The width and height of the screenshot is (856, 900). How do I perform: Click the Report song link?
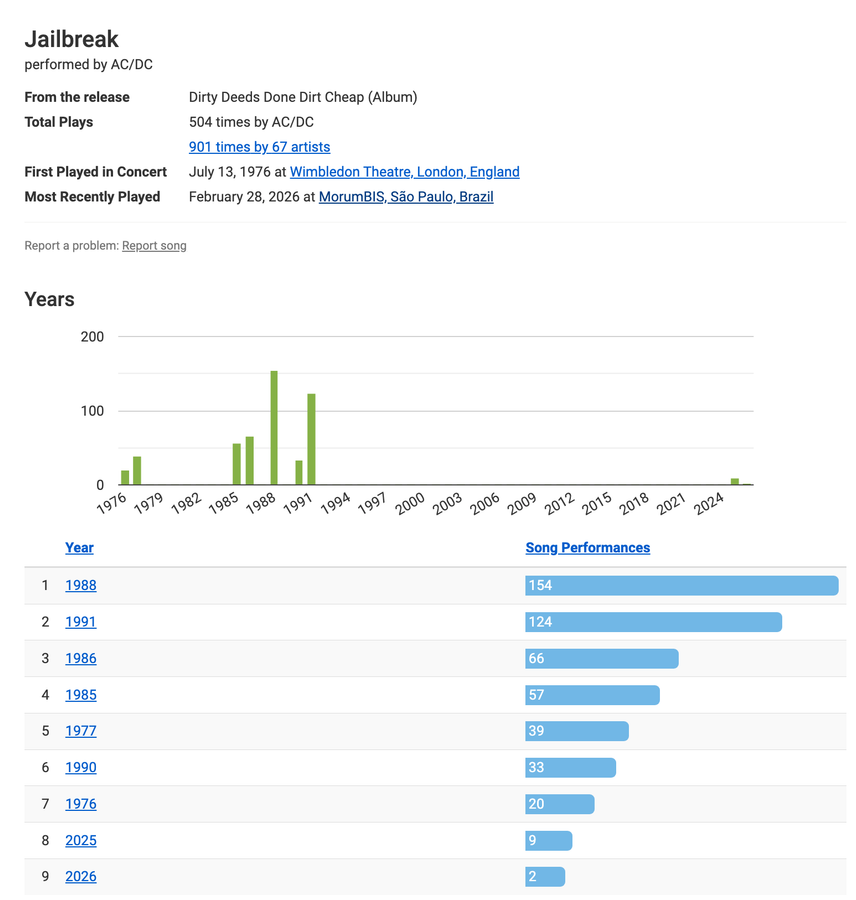click(154, 246)
